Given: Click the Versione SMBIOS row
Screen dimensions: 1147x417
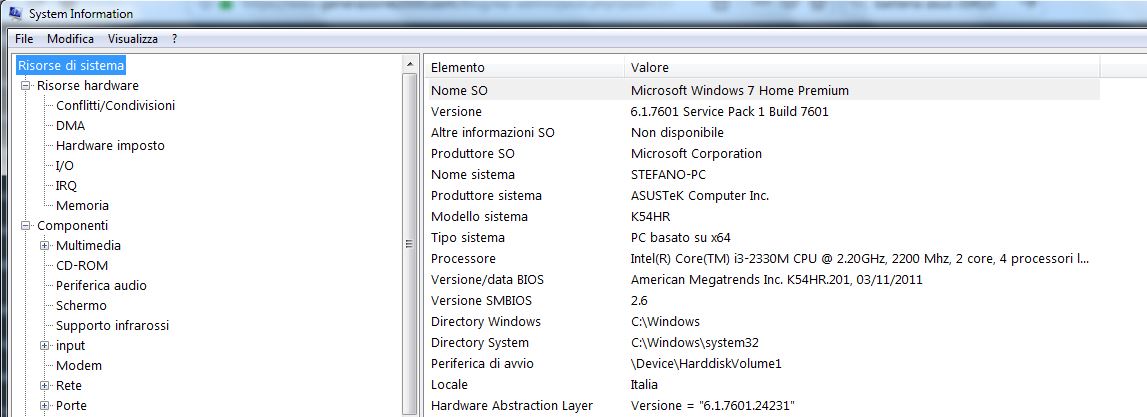Looking at the screenshot, I should 762,301.
